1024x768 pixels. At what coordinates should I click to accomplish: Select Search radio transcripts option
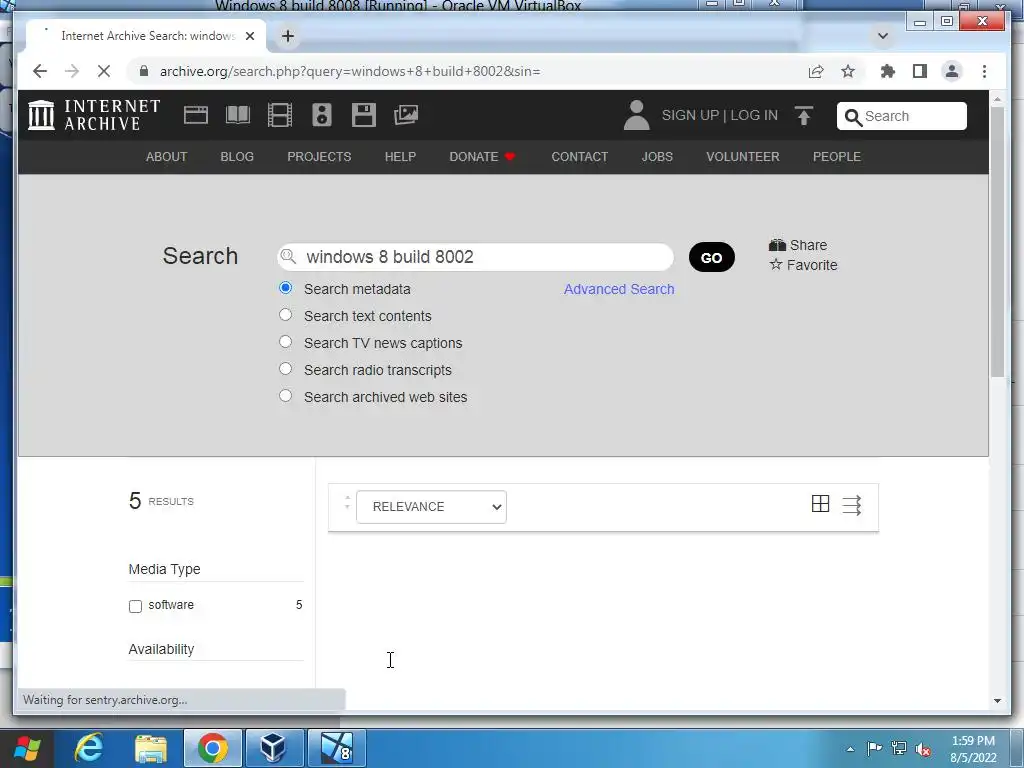[285, 368]
